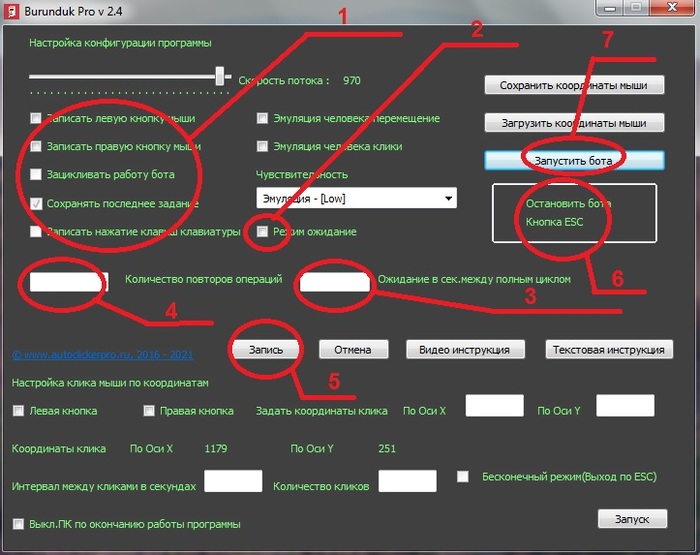Toggle Выкл.ПК по окончанию работы checkbox
This screenshot has width=700, height=555.
point(18,524)
